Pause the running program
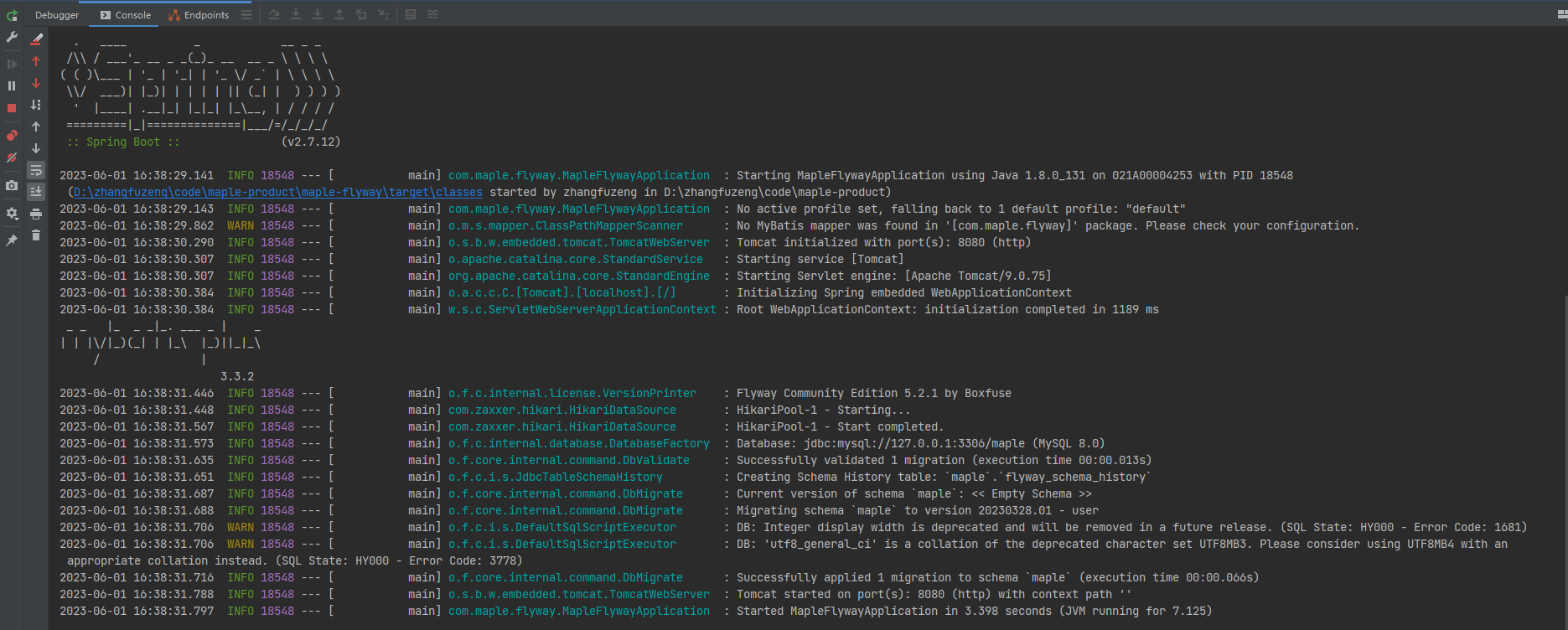 12,85
